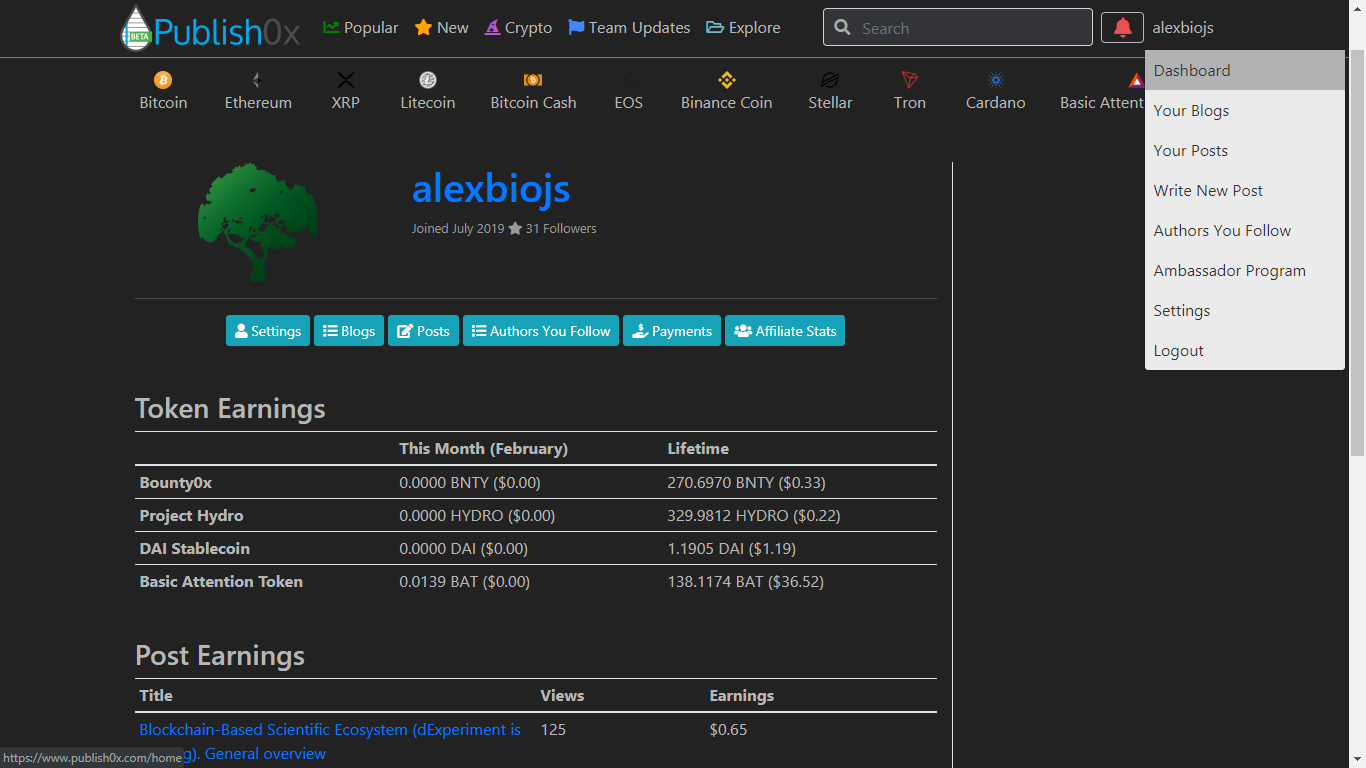Click the "$0.65" post earnings value

[728, 729]
